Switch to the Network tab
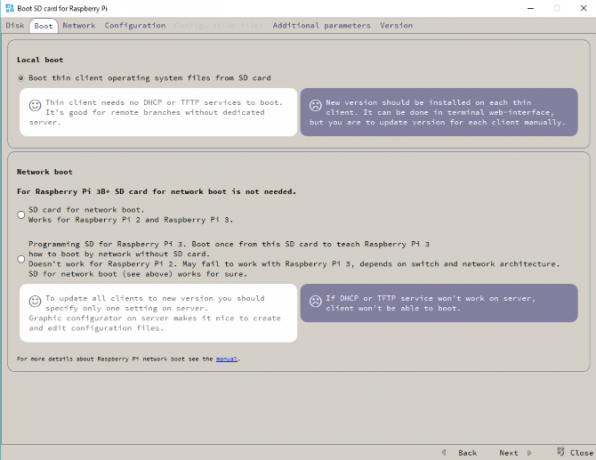Viewport: 596px width, 460px height. coord(79,25)
